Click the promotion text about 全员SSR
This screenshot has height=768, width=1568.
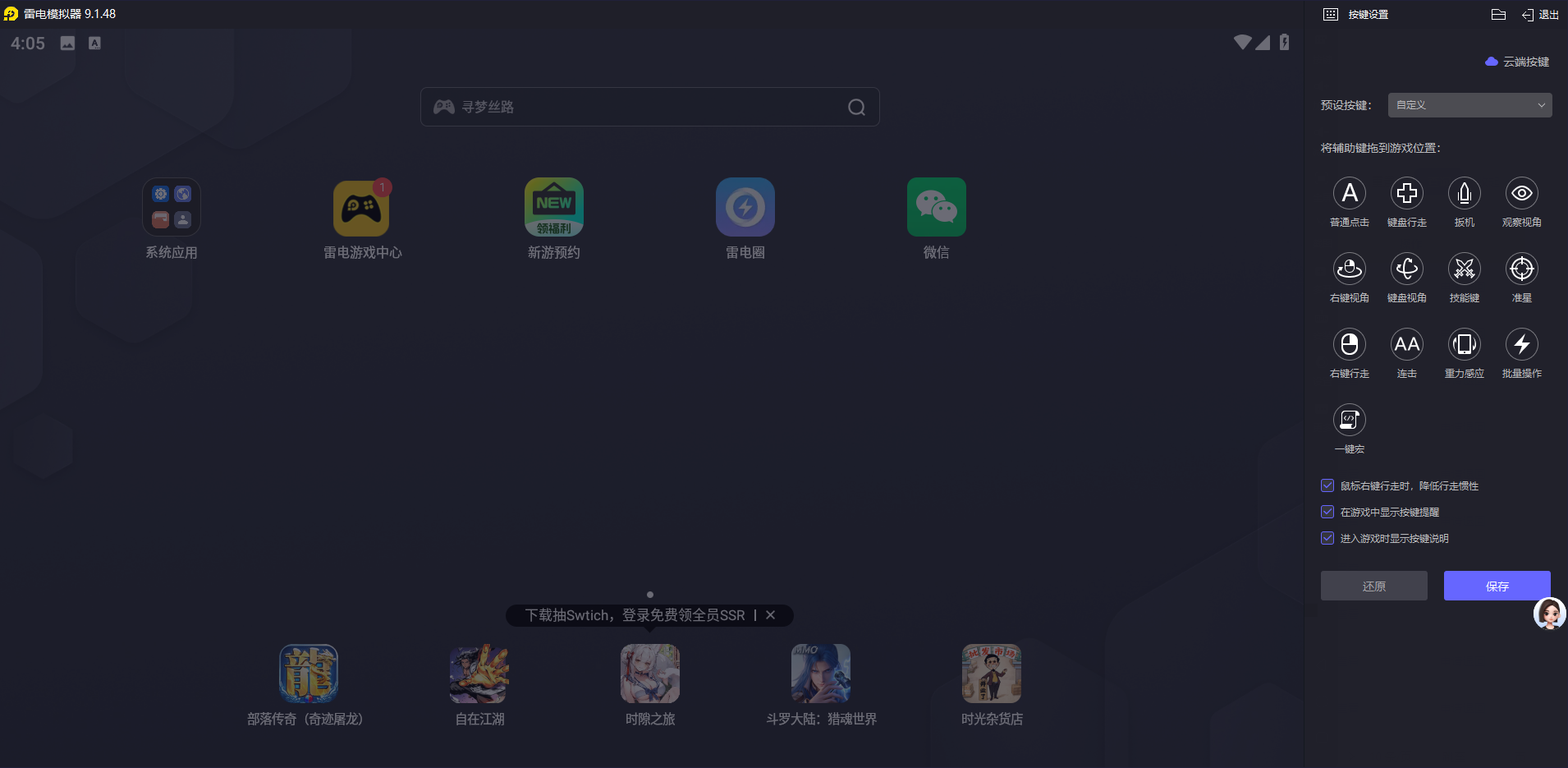pos(635,615)
